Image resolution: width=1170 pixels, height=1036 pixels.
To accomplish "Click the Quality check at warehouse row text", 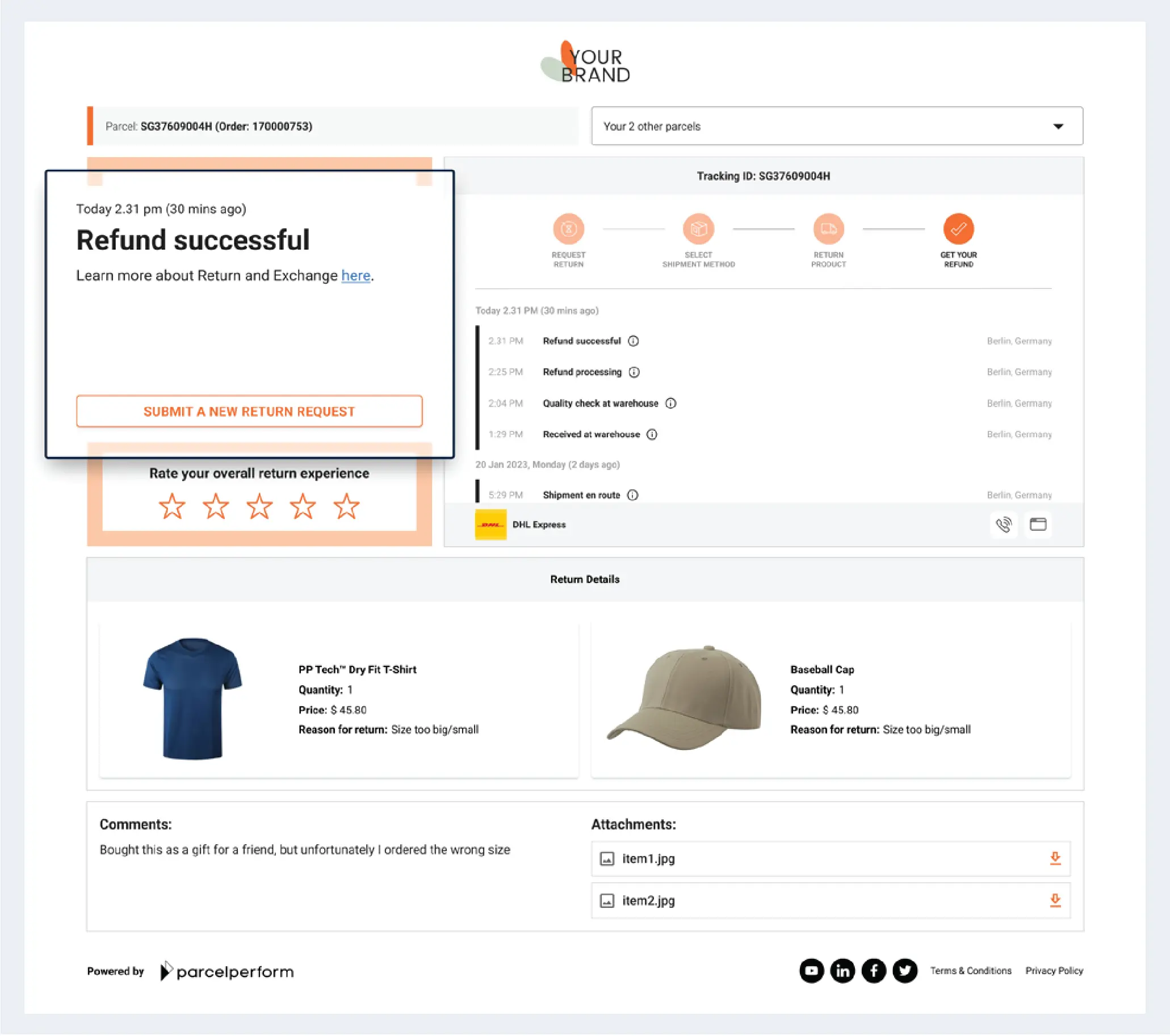I will pos(601,404).
